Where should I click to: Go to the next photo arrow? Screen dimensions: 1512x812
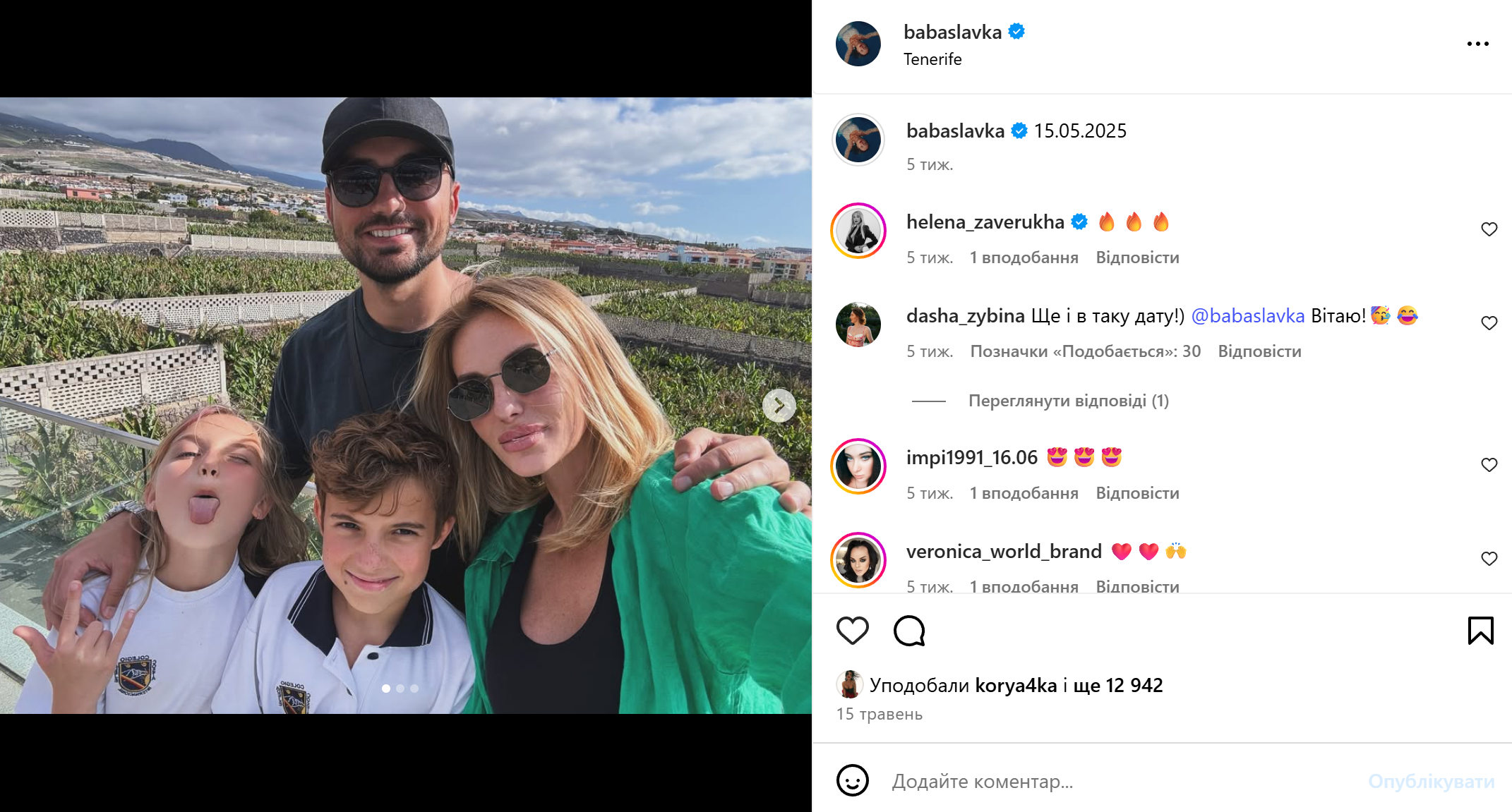[x=779, y=406]
